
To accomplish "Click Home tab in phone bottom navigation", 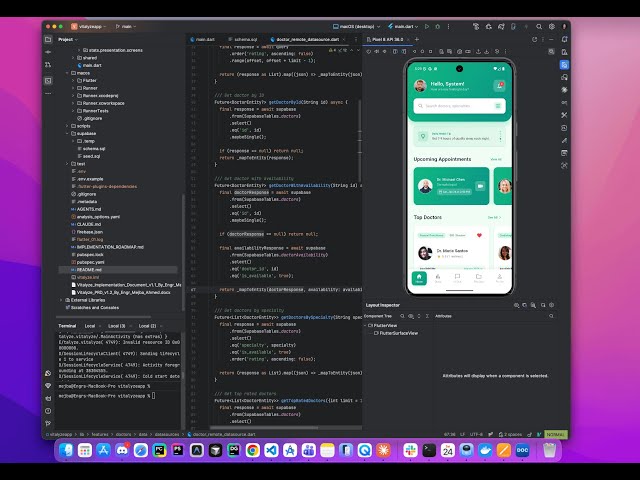I will [x=419, y=278].
